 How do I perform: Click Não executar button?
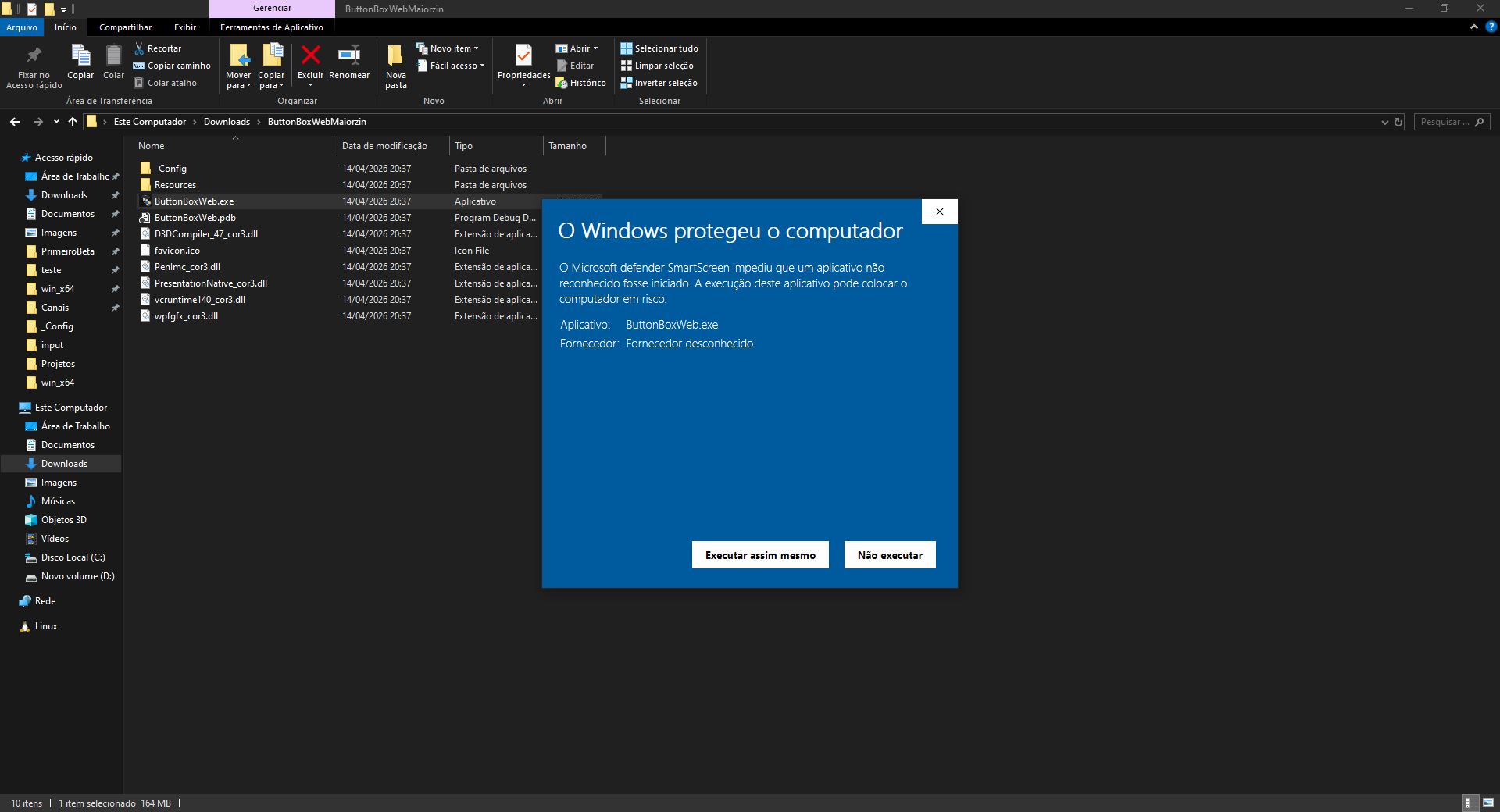[890, 555]
